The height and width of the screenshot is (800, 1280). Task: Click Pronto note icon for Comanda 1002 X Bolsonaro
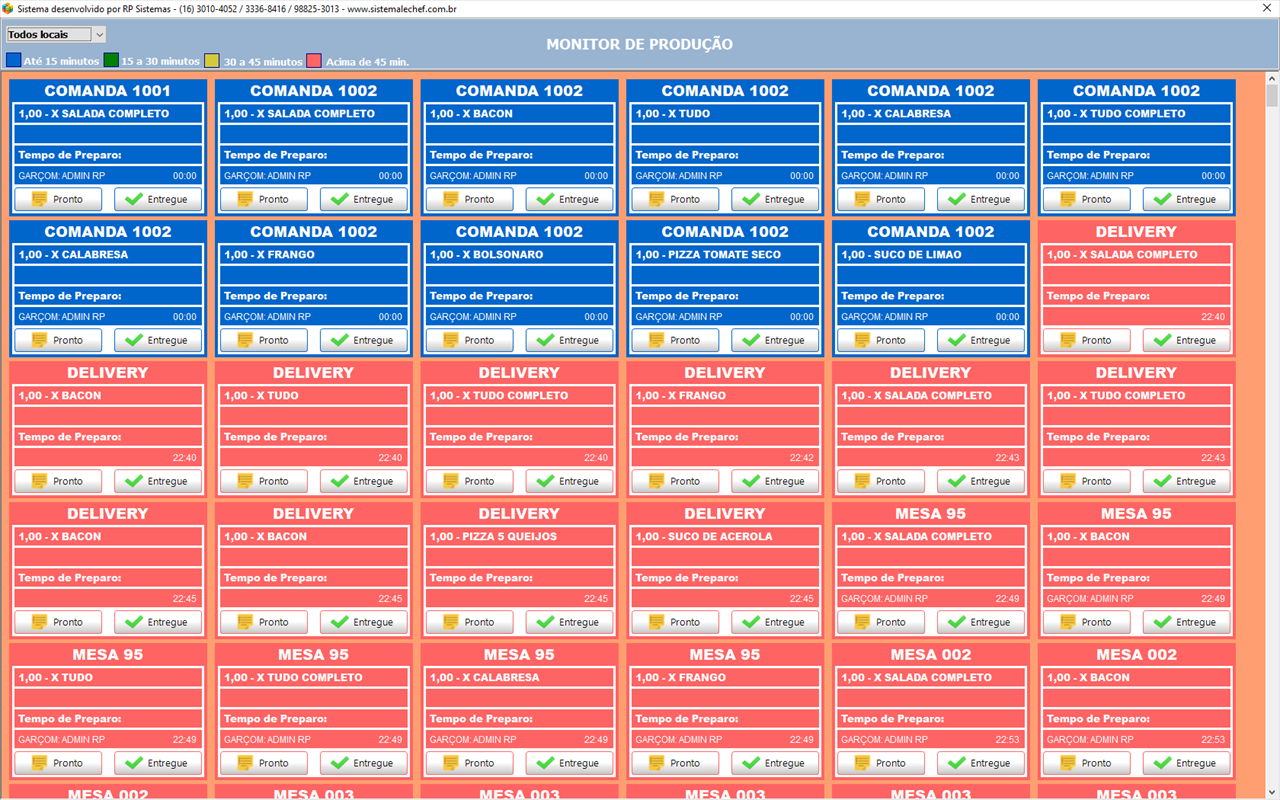[x=451, y=340]
